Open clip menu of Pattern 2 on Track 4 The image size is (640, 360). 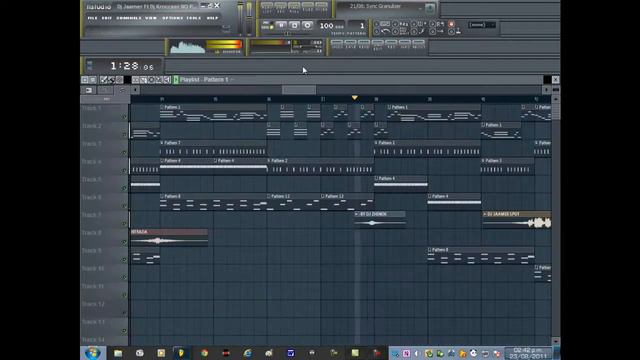(269, 160)
